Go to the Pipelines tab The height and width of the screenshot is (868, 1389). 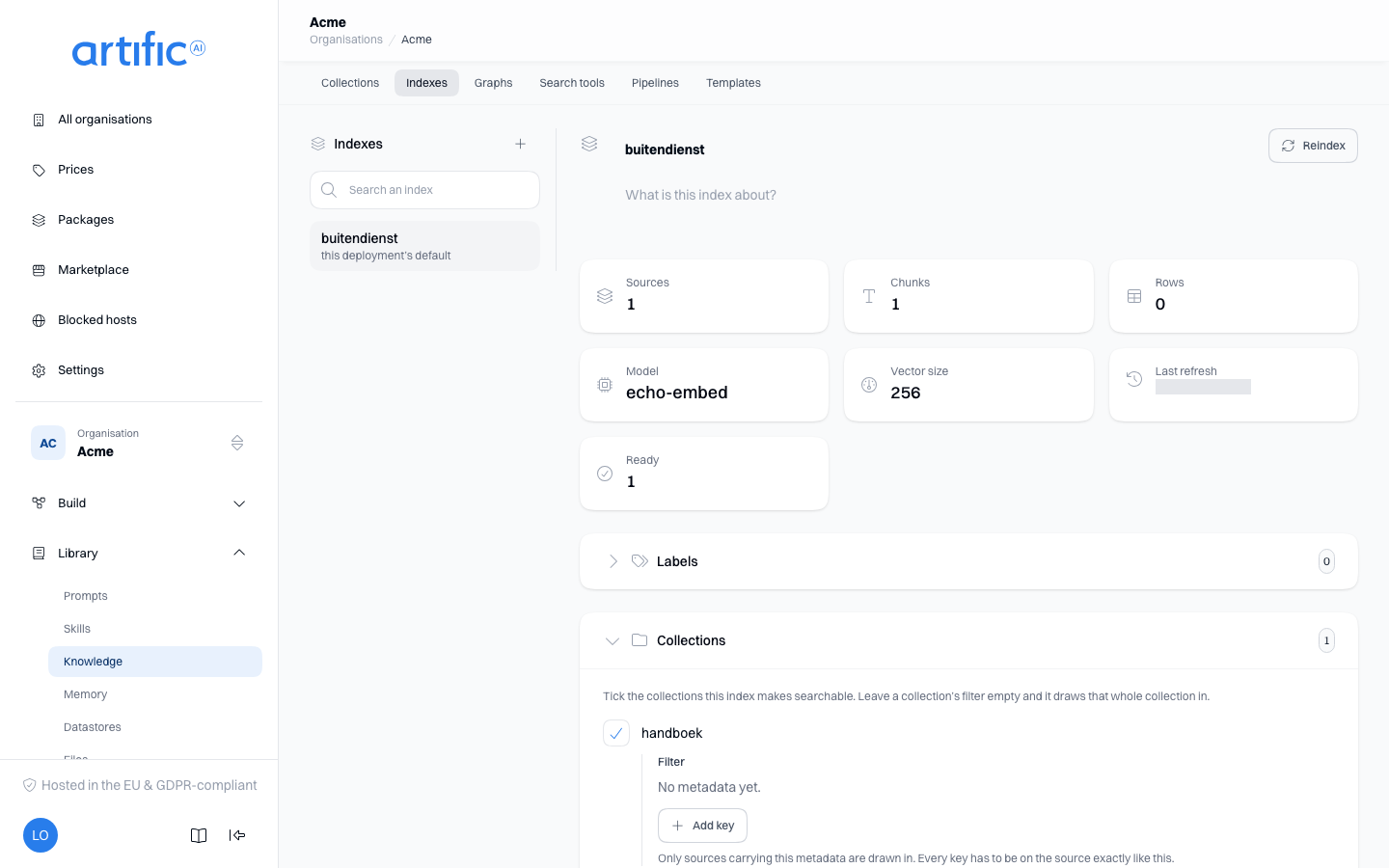(655, 83)
